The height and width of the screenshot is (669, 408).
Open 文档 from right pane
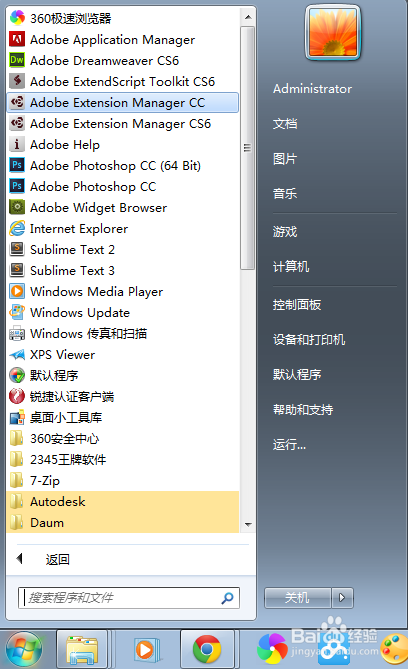coord(285,124)
